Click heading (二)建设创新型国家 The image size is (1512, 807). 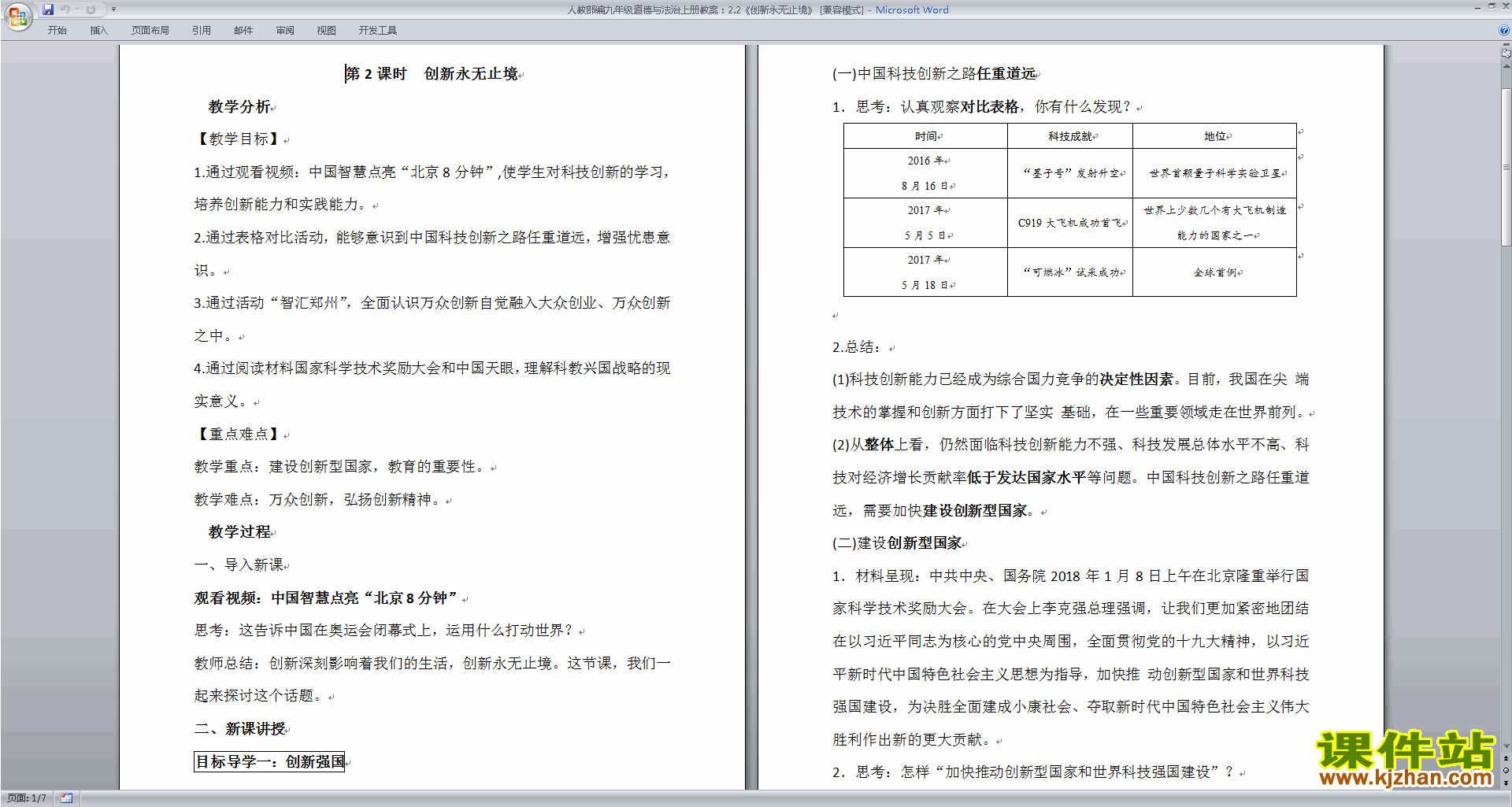click(897, 543)
